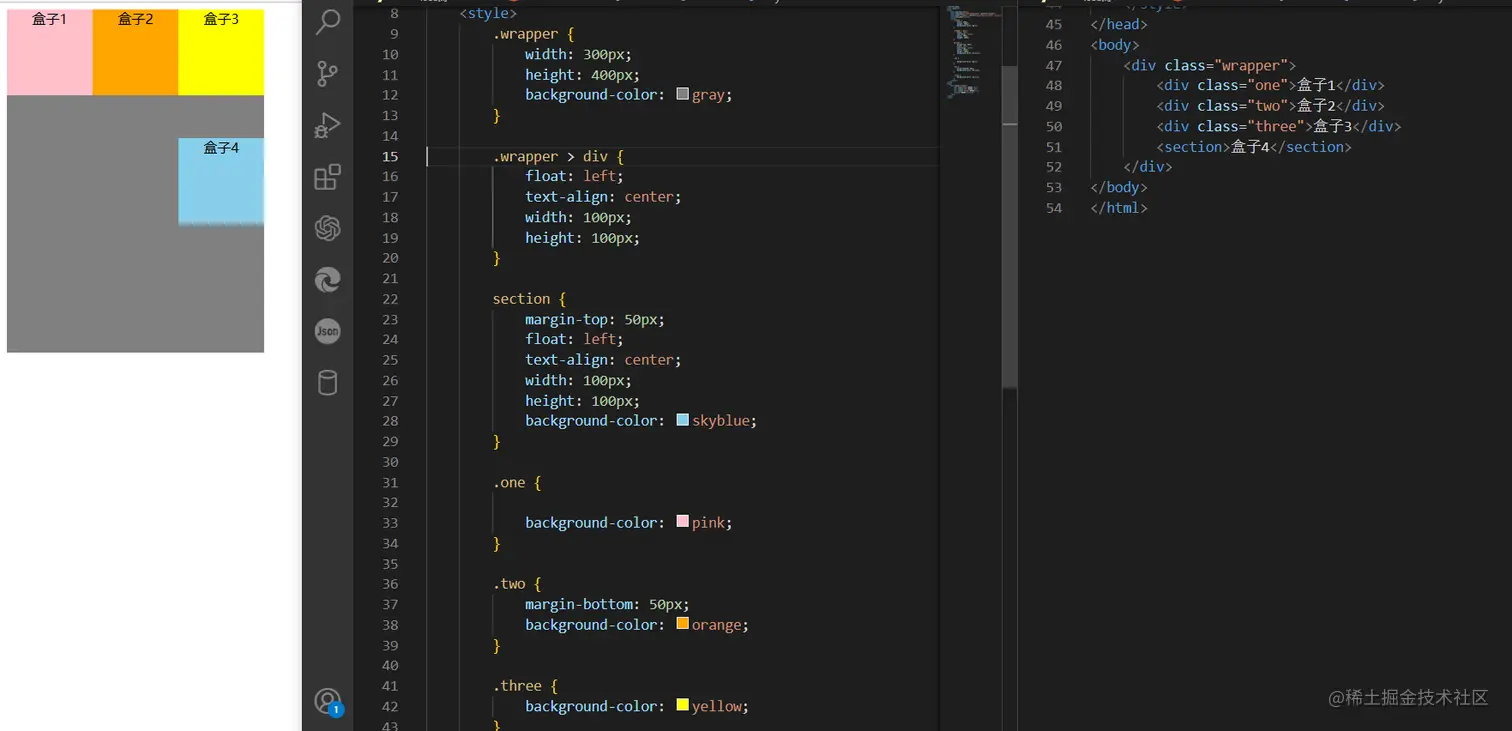Open the Run and Debug view
Screen dimensions: 1512x731
pos(327,125)
